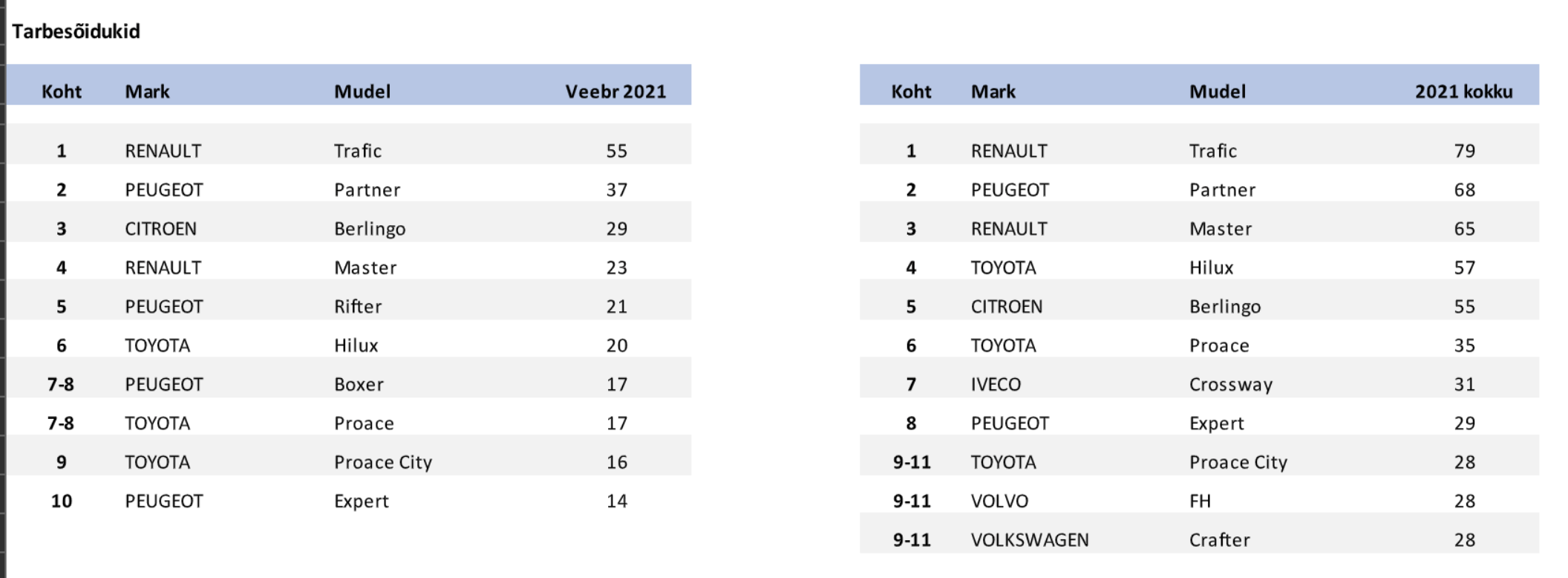Select the value 65 for RENAULT Master
The height and width of the screenshot is (578, 1568).
1464,229
